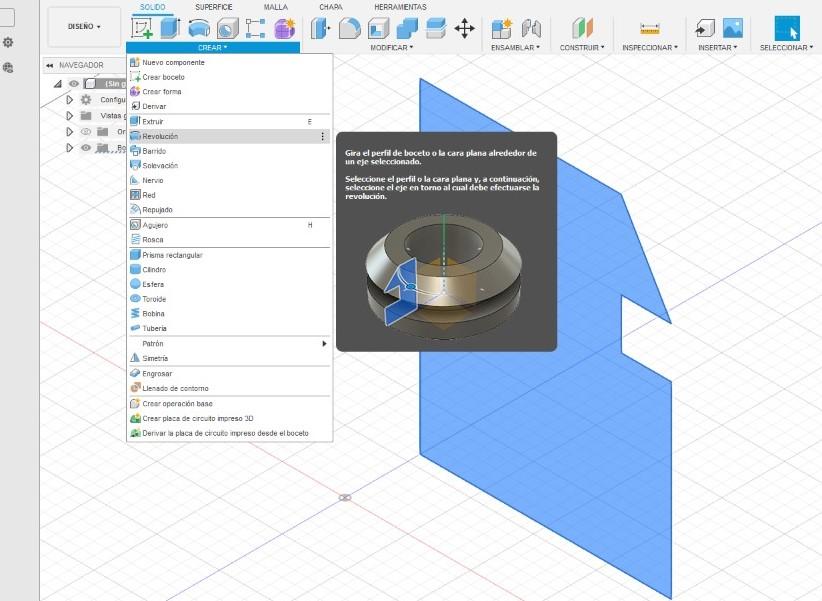Click the Hole tool icon in toolbar
Viewport: 822px width, 601px height.
[x=228, y=28]
